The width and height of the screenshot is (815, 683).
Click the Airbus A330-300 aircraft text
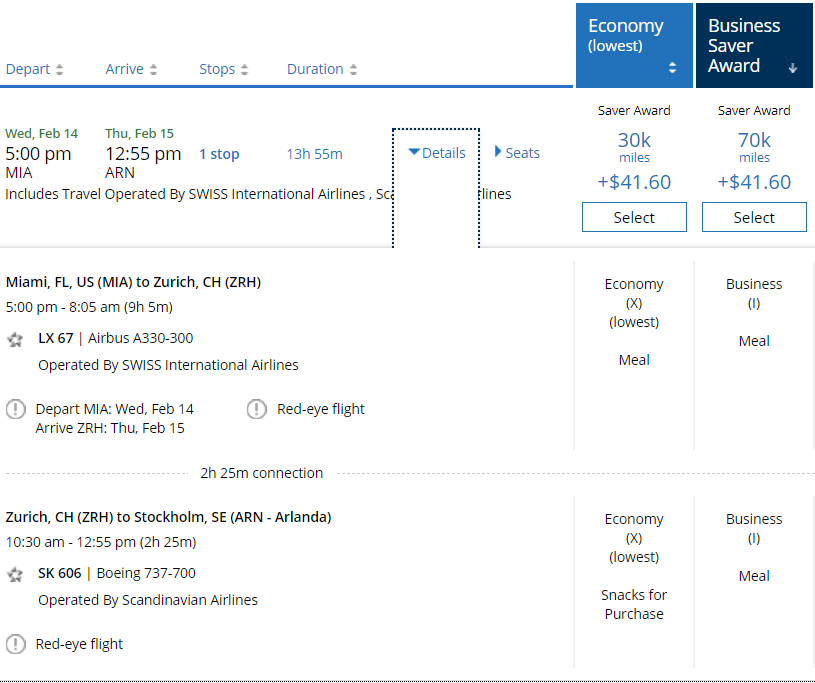(x=141, y=338)
